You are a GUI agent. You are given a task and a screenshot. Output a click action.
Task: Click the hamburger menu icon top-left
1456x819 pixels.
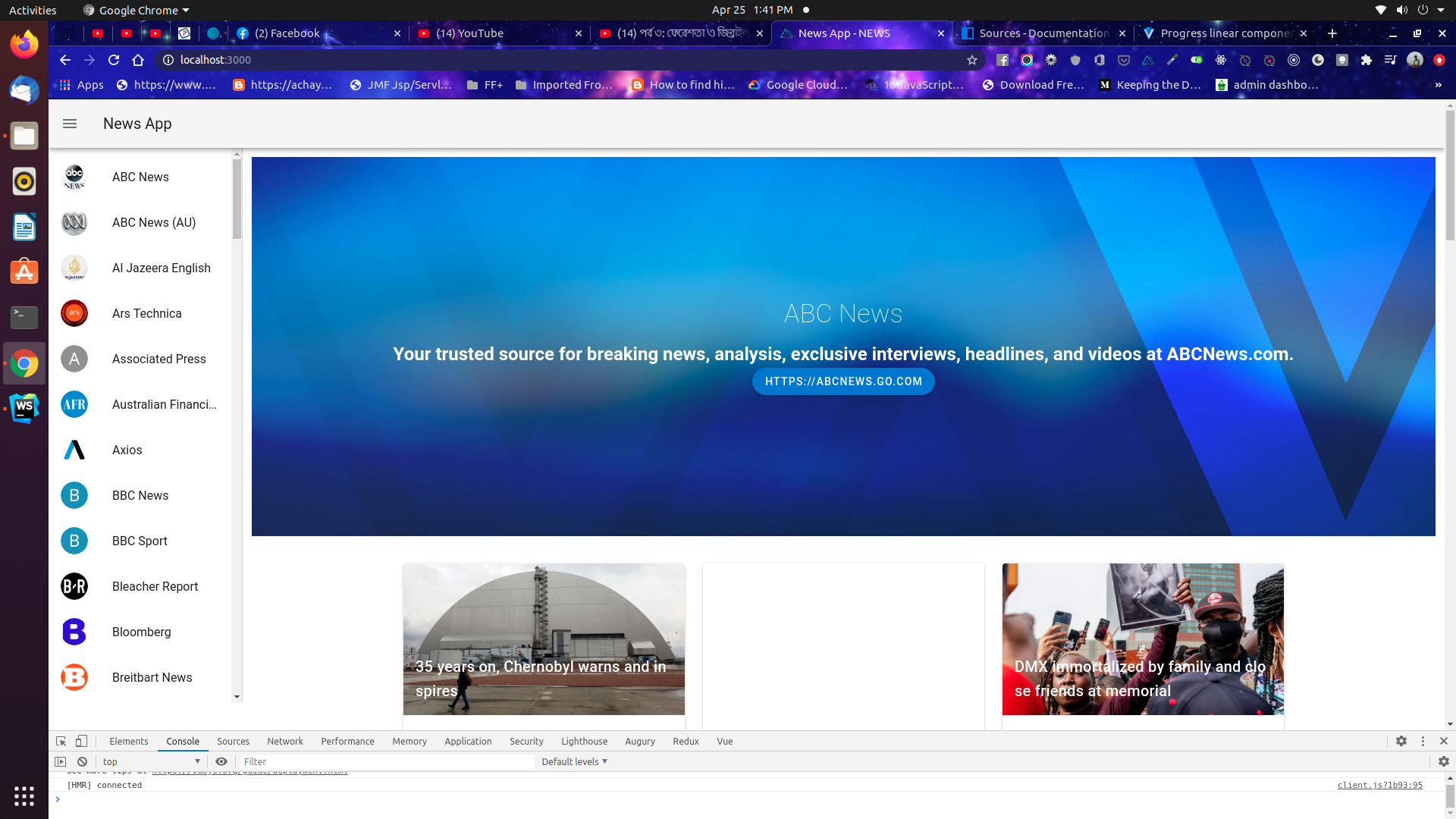(70, 123)
